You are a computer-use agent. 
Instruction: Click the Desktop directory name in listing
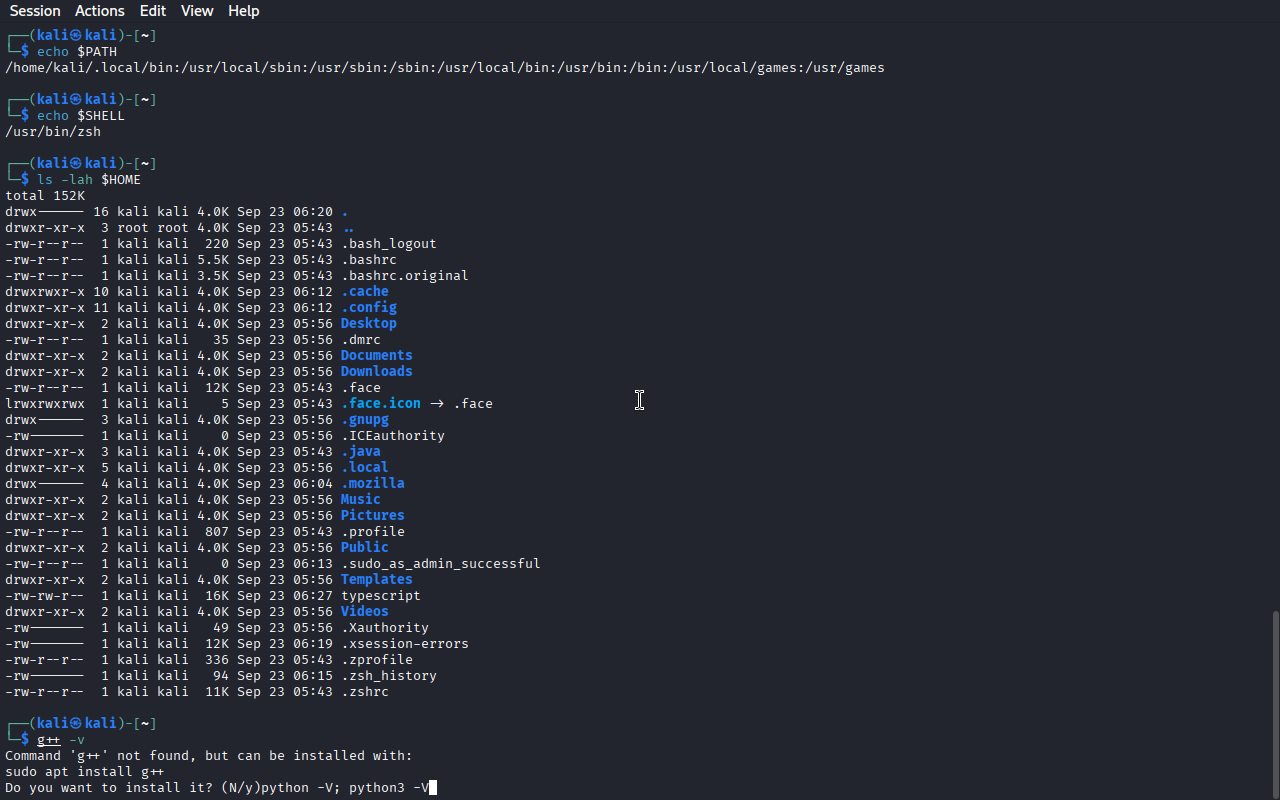[368, 324]
